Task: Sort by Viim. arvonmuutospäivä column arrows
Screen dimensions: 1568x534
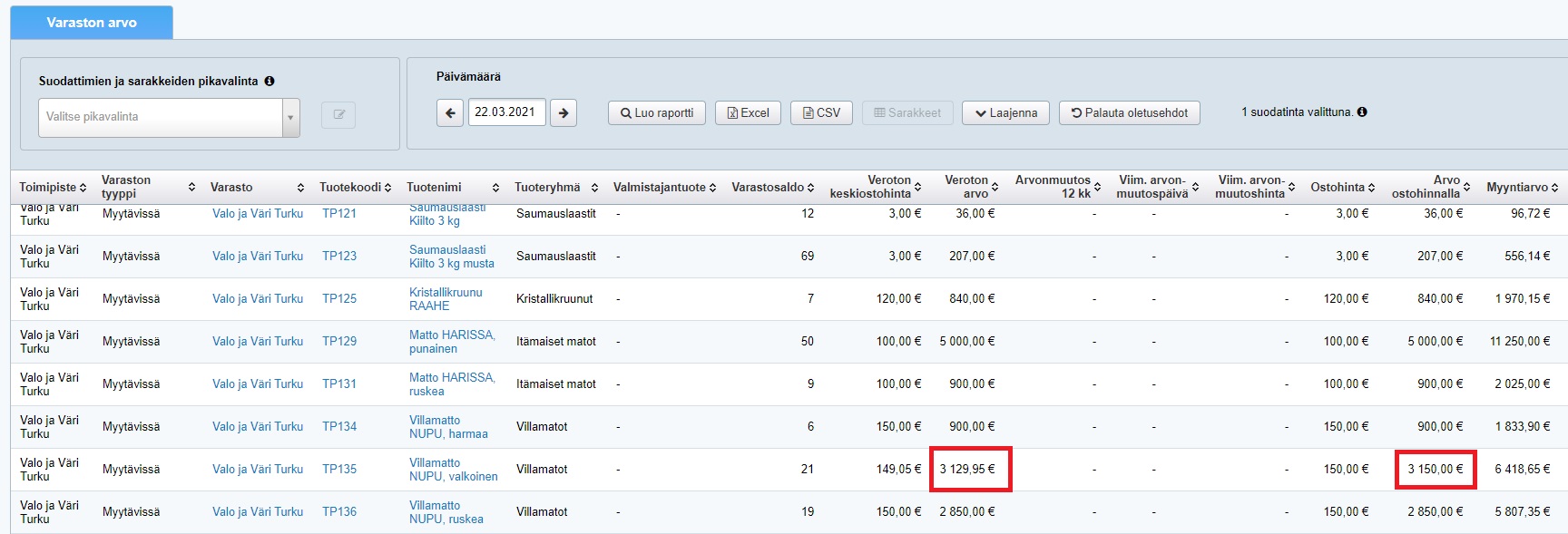Action: pos(1195,188)
